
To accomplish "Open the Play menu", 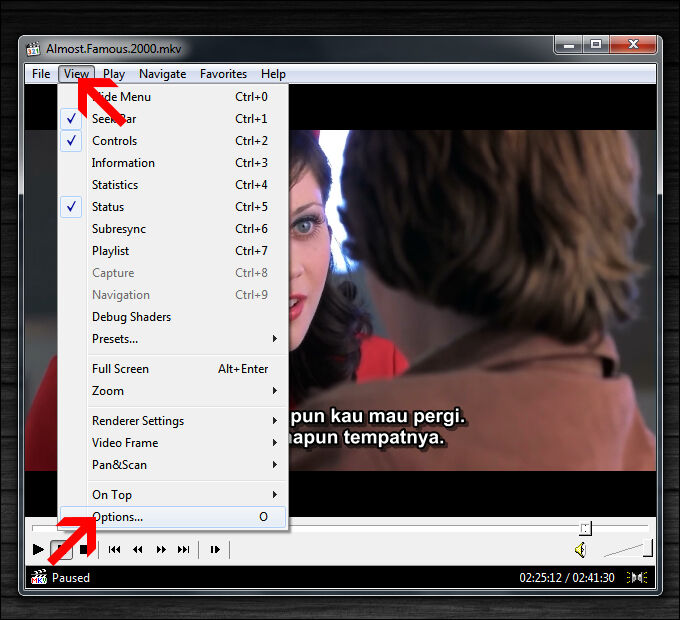I will [114, 74].
